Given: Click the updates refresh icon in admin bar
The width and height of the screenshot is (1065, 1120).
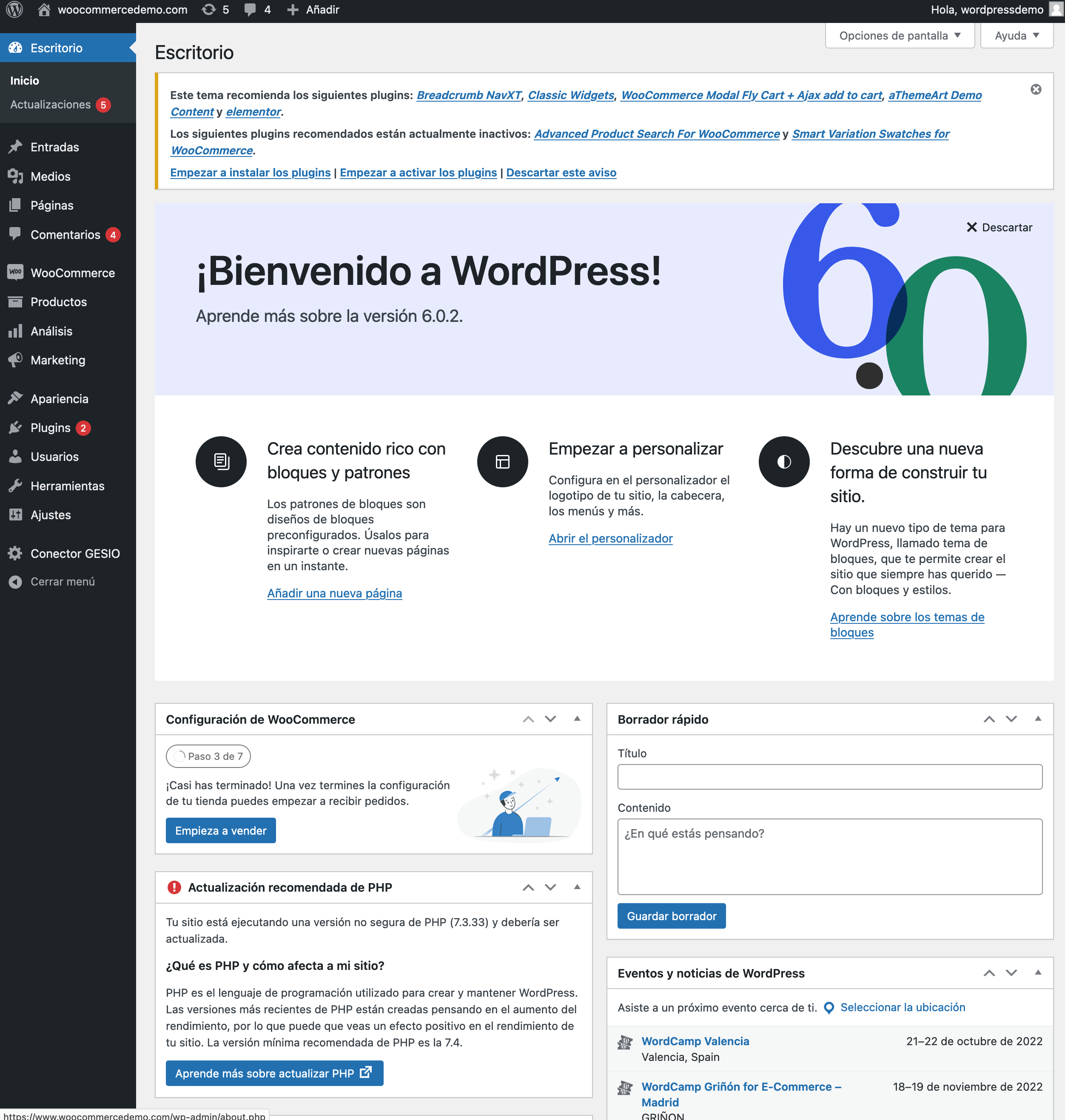Looking at the screenshot, I should (x=209, y=10).
